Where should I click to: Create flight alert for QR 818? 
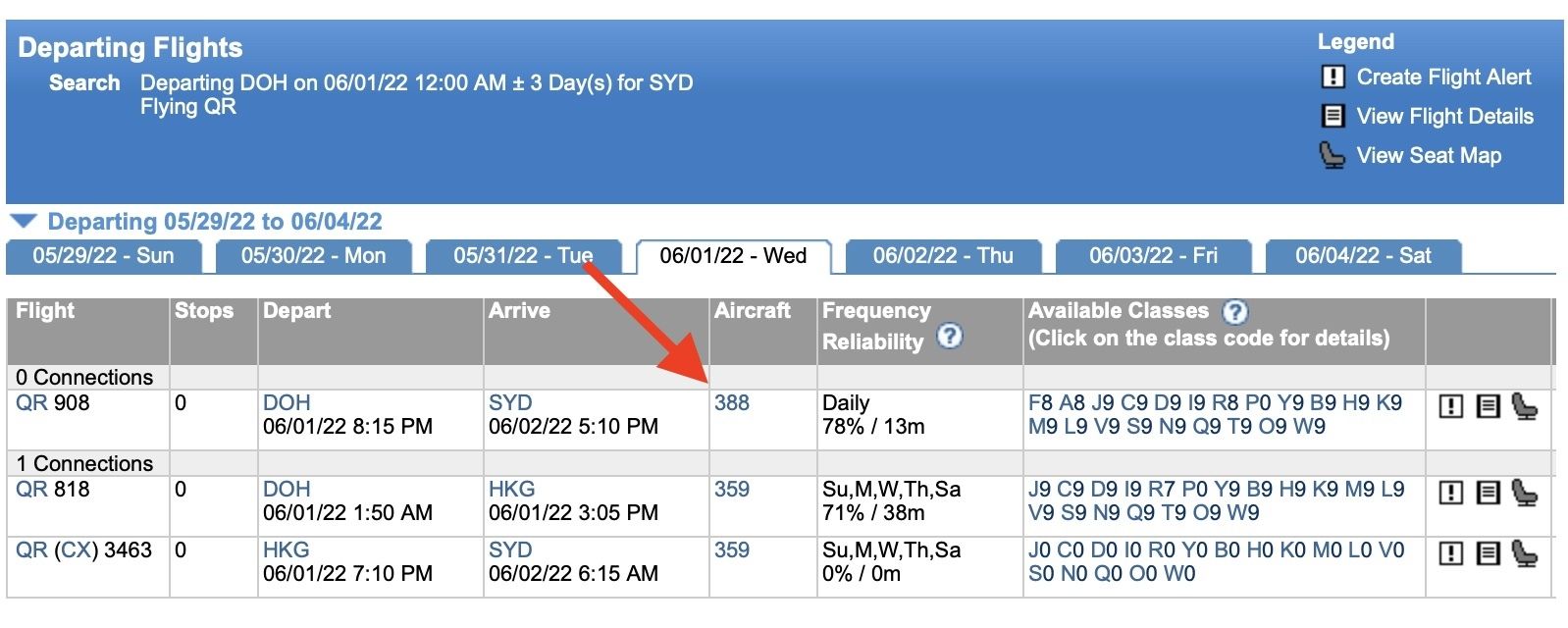point(1451,493)
